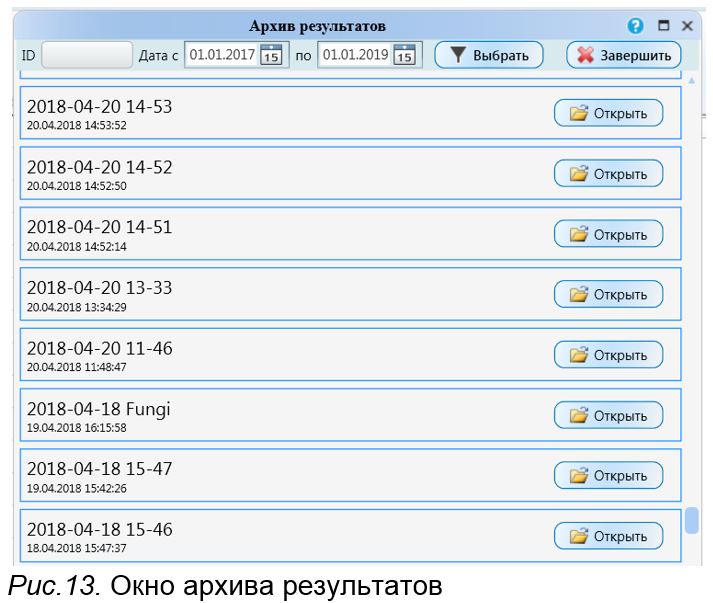Click the Завершить button
The image size is (713, 603).
[623, 55]
